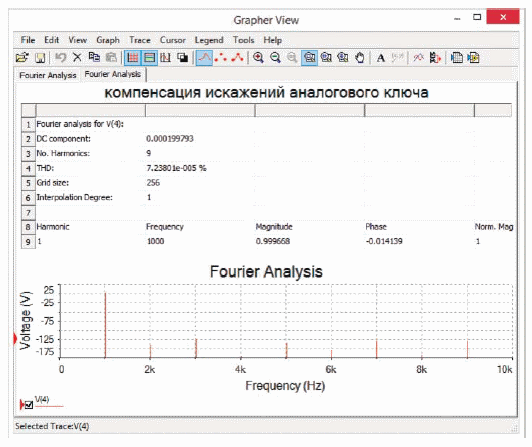Click the Save icon in toolbar
The height and width of the screenshot is (447, 532).
click(40, 58)
